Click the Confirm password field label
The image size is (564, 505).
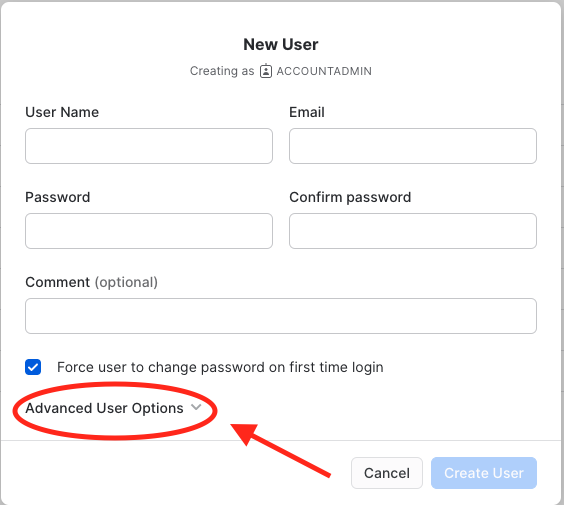click(x=350, y=197)
